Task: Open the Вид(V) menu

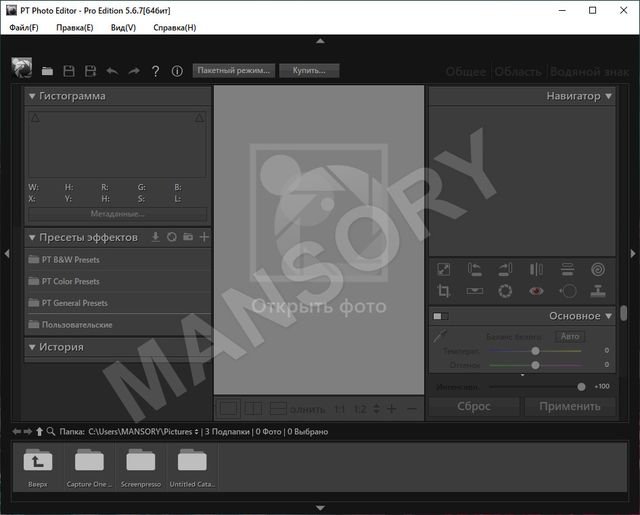Action: [123, 28]
